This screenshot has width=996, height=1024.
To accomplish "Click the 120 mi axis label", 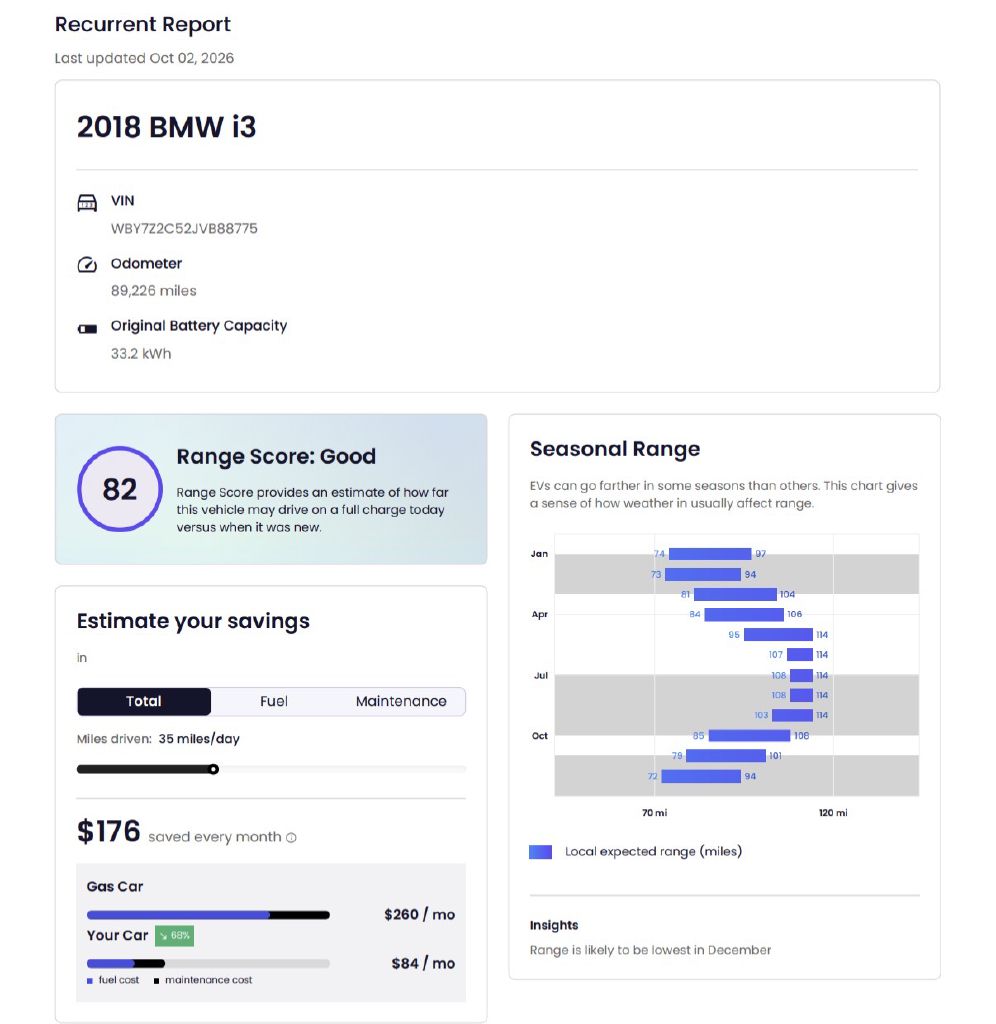I will pos(833,812).
